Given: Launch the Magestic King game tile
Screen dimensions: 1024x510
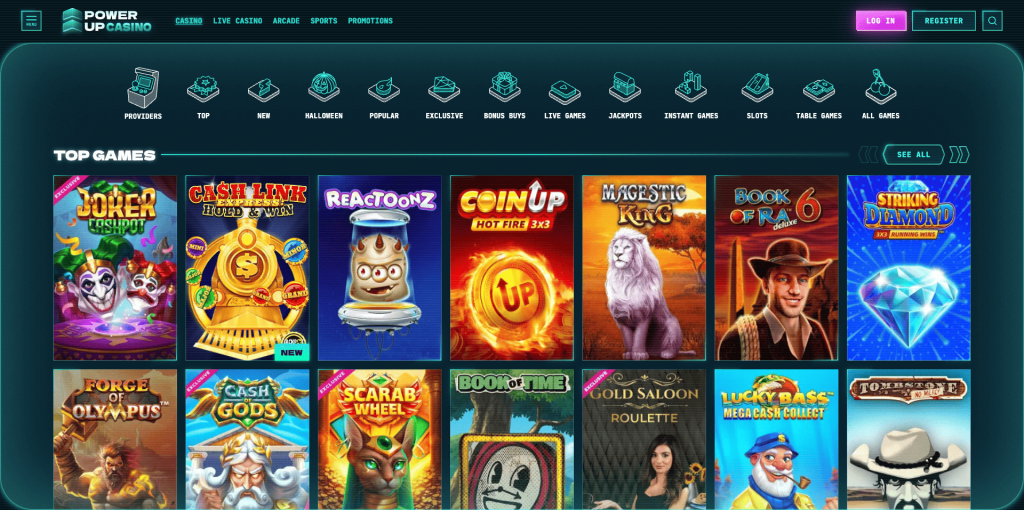Looking at the screenshot, I should click(644, 268).
